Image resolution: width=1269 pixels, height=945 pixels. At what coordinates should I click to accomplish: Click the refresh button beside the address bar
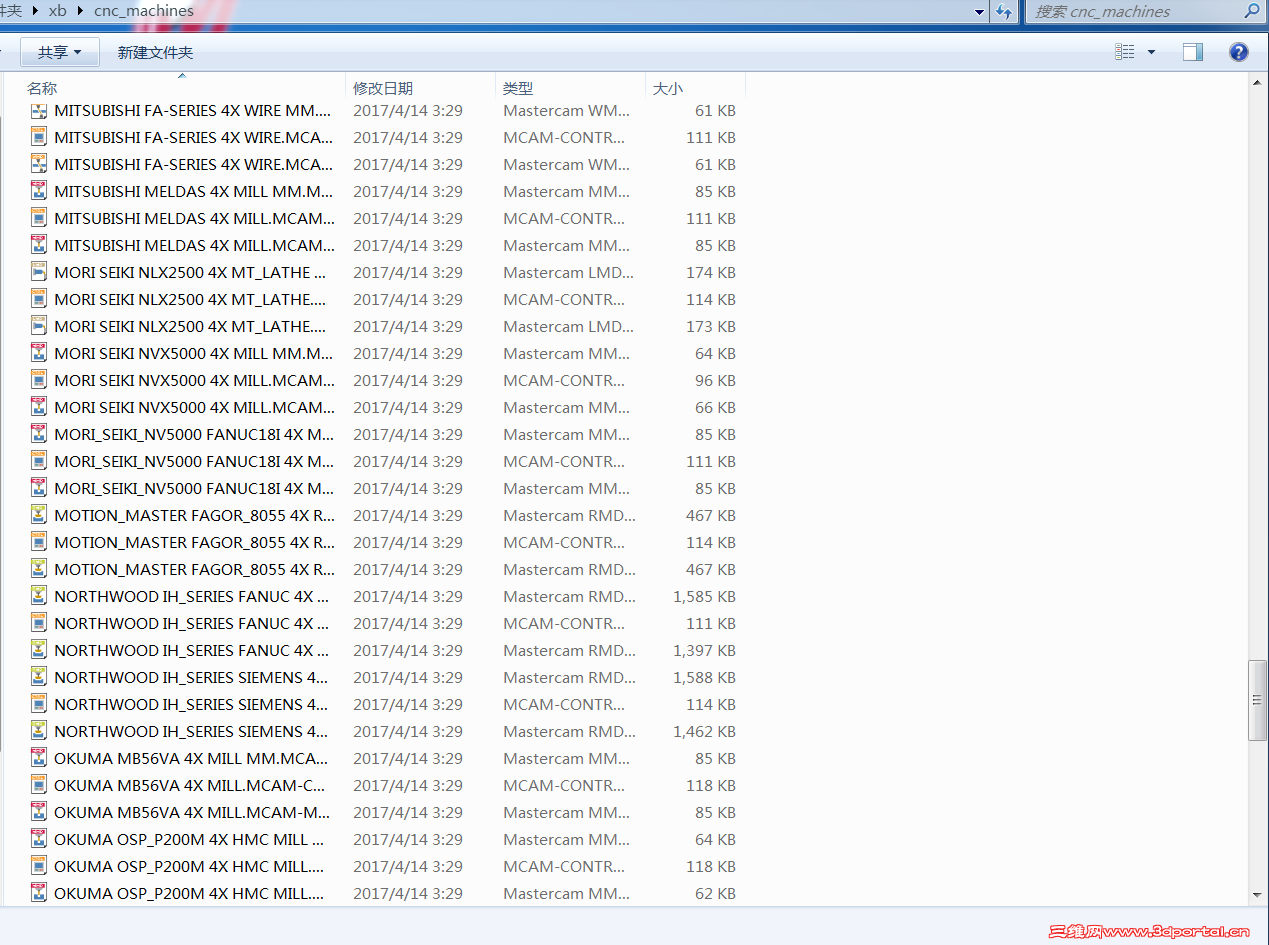(x=1003, y=11)
